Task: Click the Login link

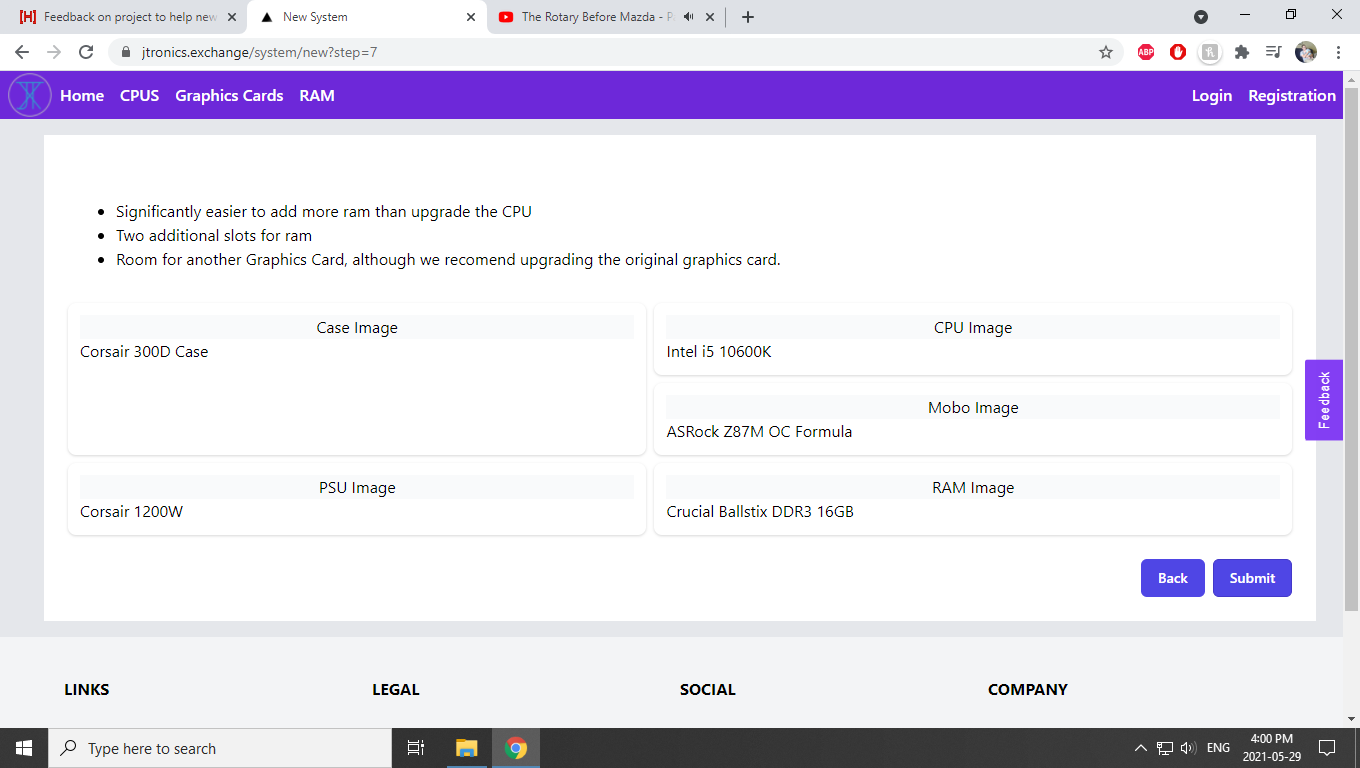Action: click(x=1212, y=95)
